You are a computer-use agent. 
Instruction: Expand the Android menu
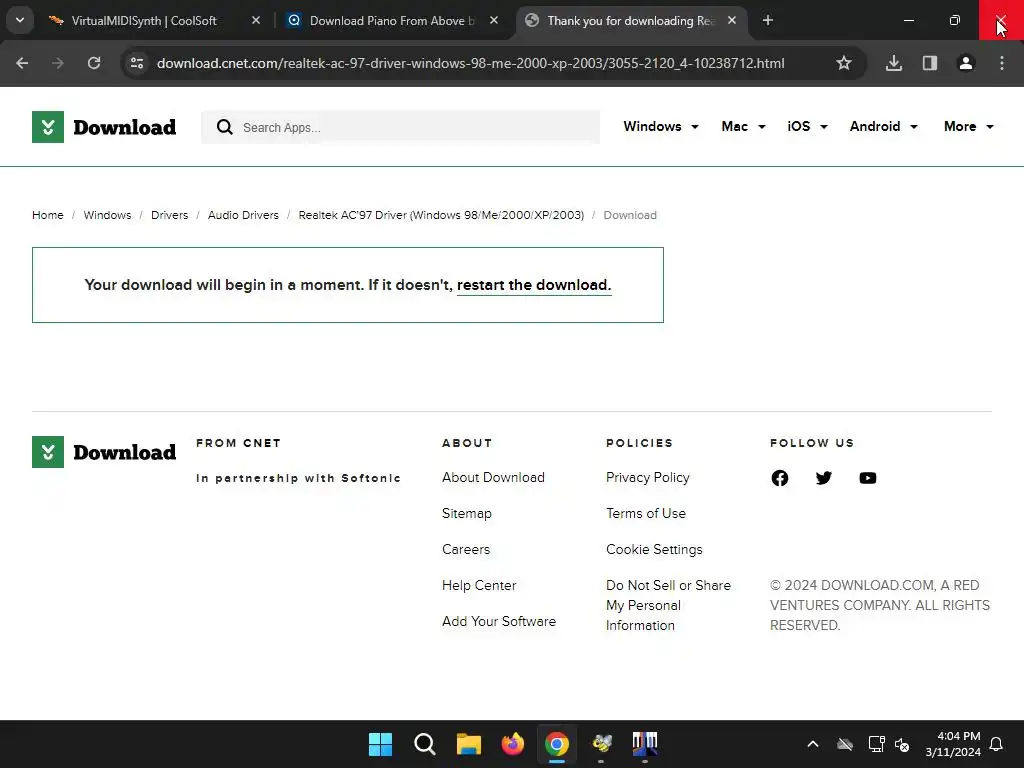(x=884, y=127)
